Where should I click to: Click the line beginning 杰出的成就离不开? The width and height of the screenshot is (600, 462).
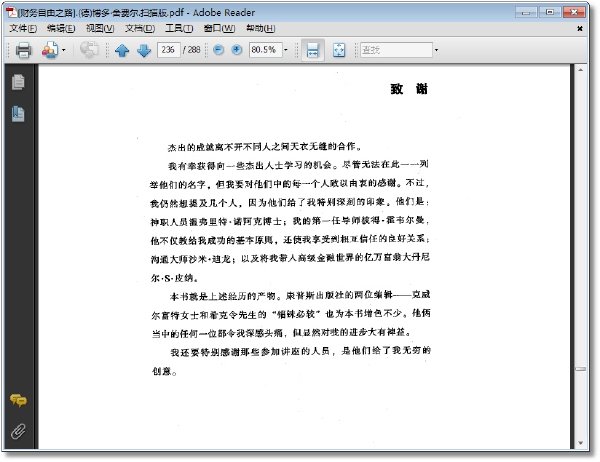(x=264, y=147)
